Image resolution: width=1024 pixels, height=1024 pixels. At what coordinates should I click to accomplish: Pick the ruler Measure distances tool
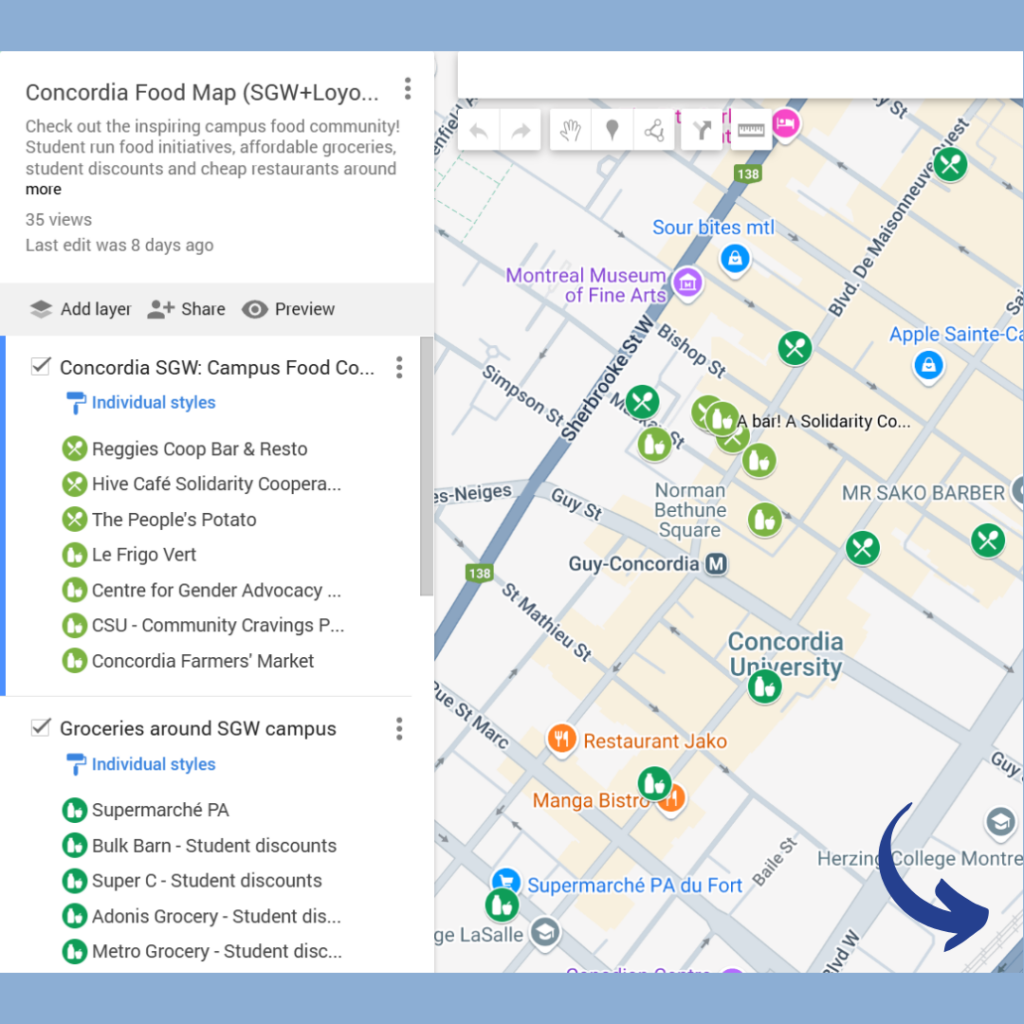(751, 131)
